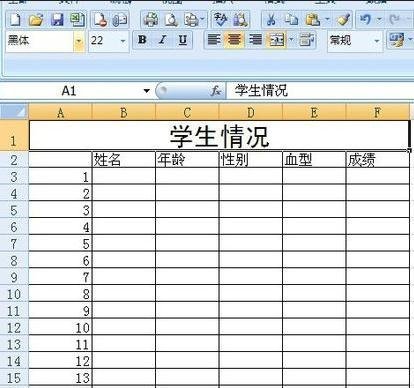This screenshot has height=388, width=414.
Task: Cut selection using the scissors icon
Action: tap(271, 20)
